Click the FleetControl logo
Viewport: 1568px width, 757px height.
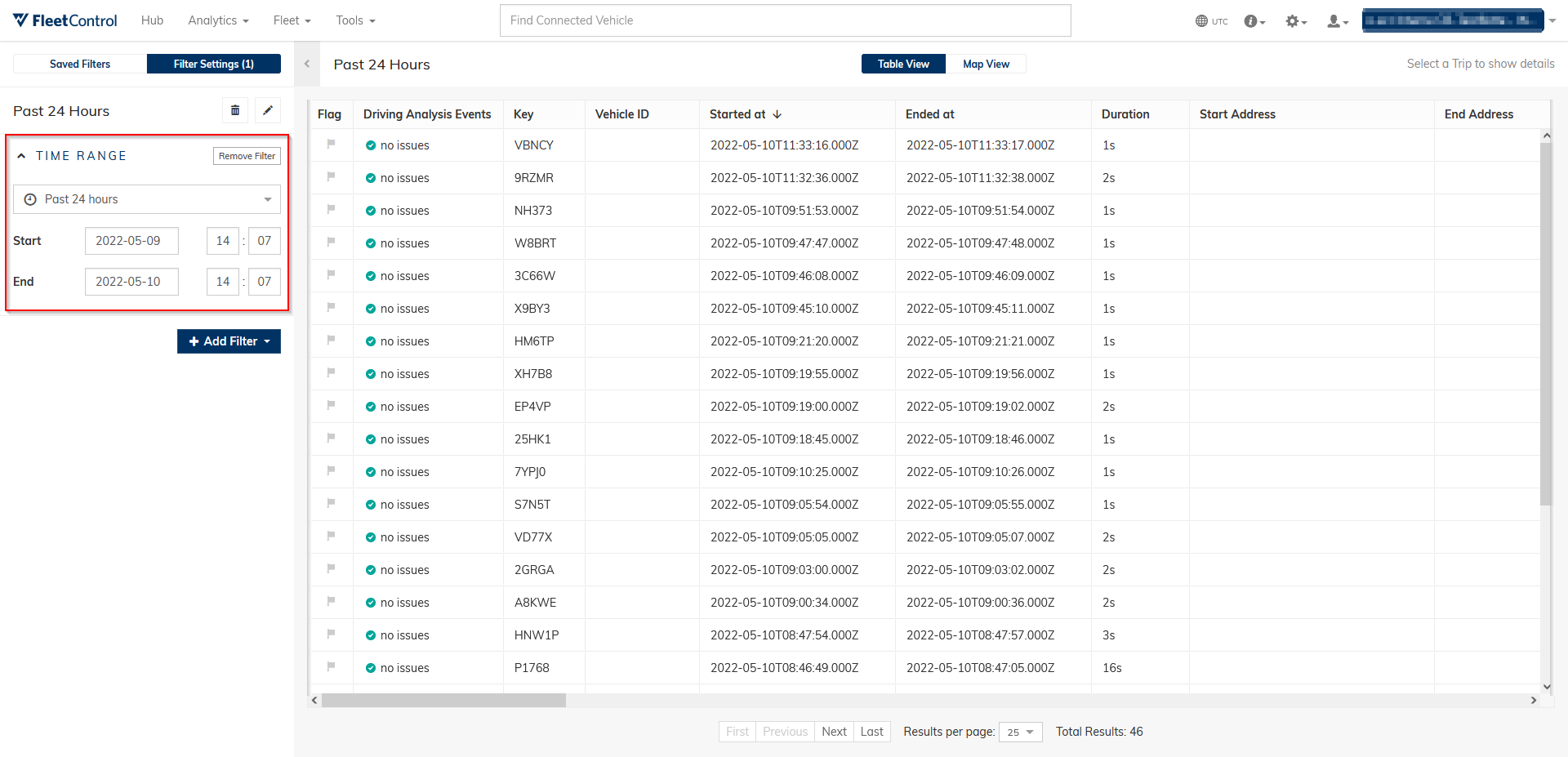coord(65,20)
